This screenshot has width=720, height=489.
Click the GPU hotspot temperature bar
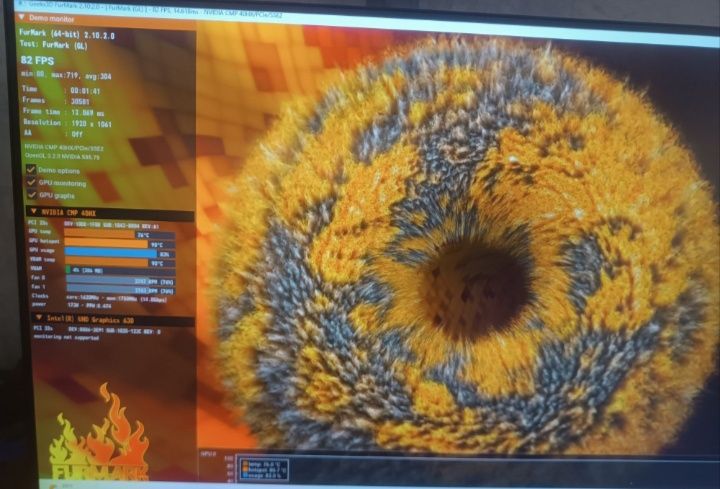(119, 244)
